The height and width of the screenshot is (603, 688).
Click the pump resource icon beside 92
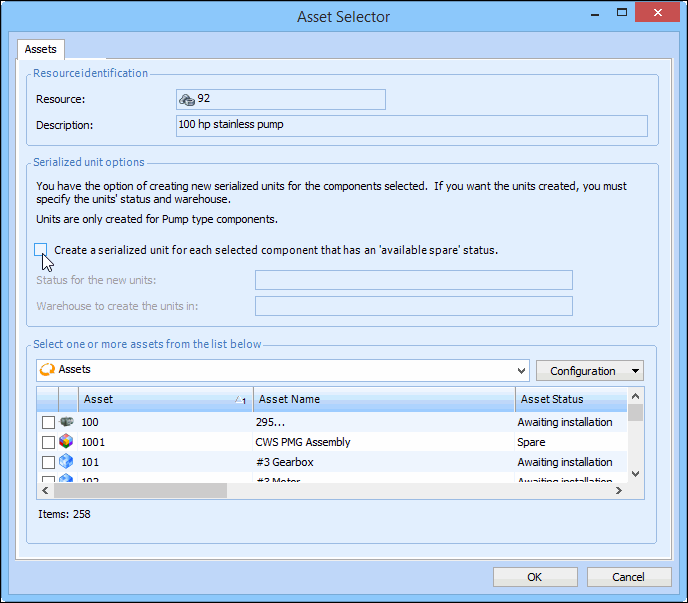(187, 99)
